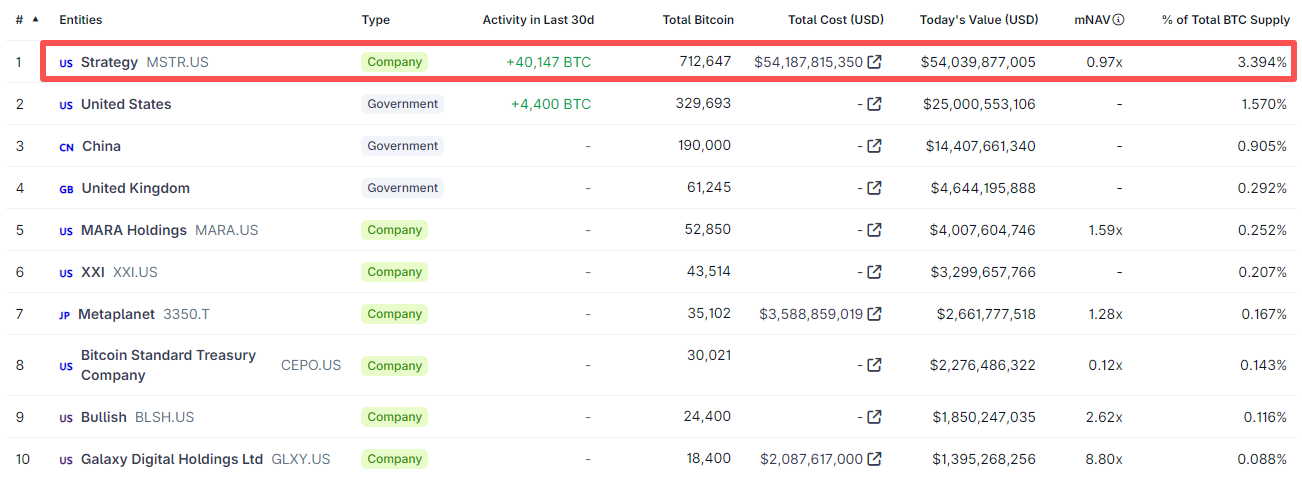Sort by Type column header
This screenshot has height=477, width=1302.
[376, 20]
